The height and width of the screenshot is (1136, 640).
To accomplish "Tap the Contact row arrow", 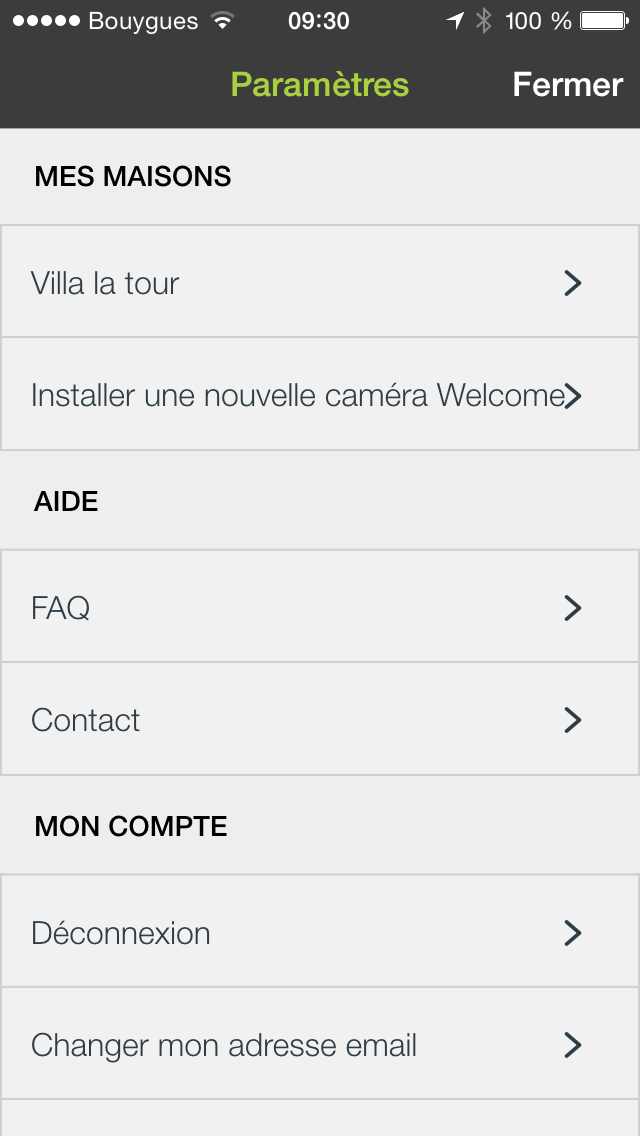I will click(x=572, y=721).
